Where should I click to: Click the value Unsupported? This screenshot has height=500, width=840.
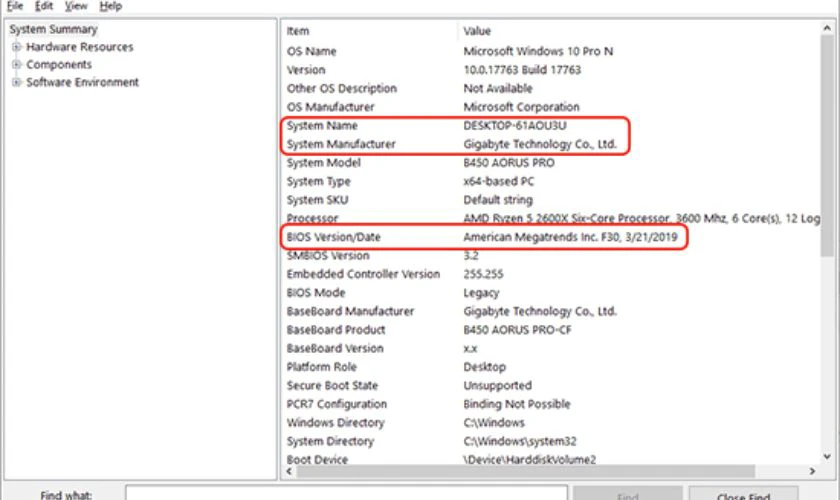tap(497, 386)
